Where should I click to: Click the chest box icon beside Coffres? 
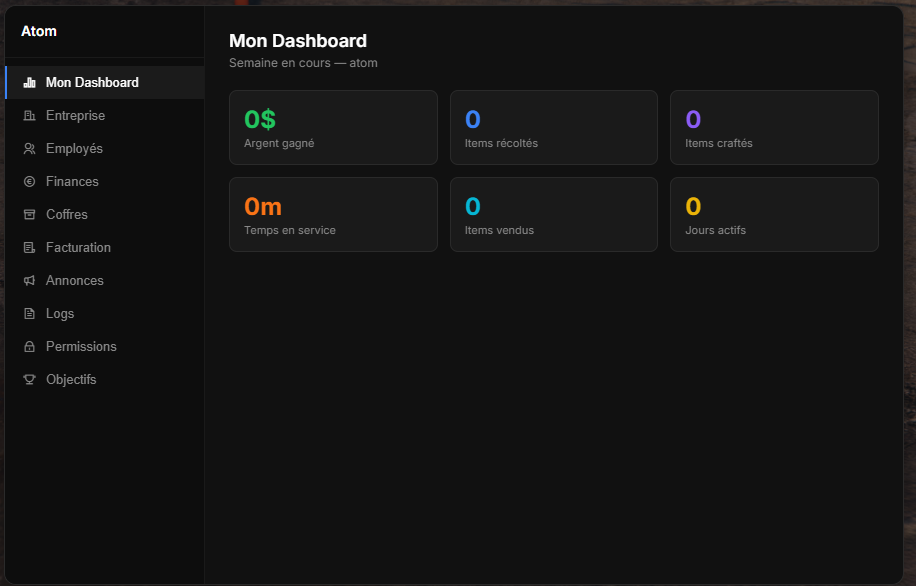click(x=29, y=215)
